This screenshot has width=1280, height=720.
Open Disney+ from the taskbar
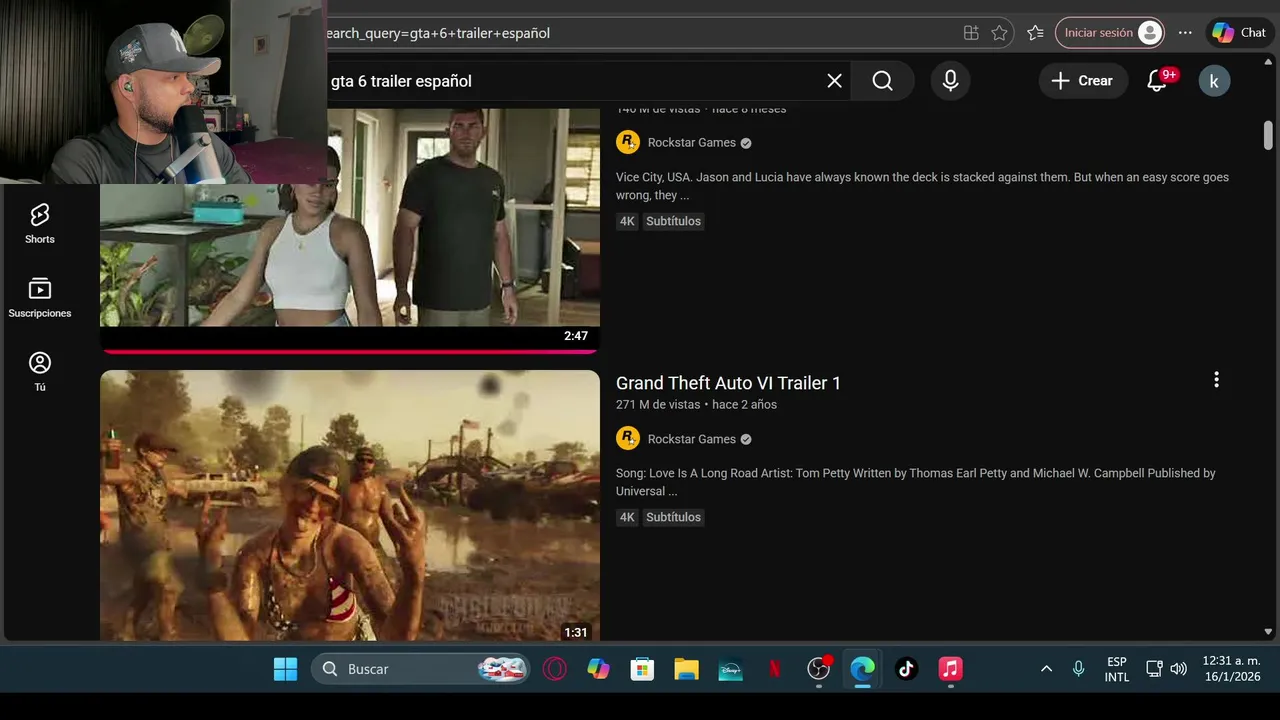[730, 669]
